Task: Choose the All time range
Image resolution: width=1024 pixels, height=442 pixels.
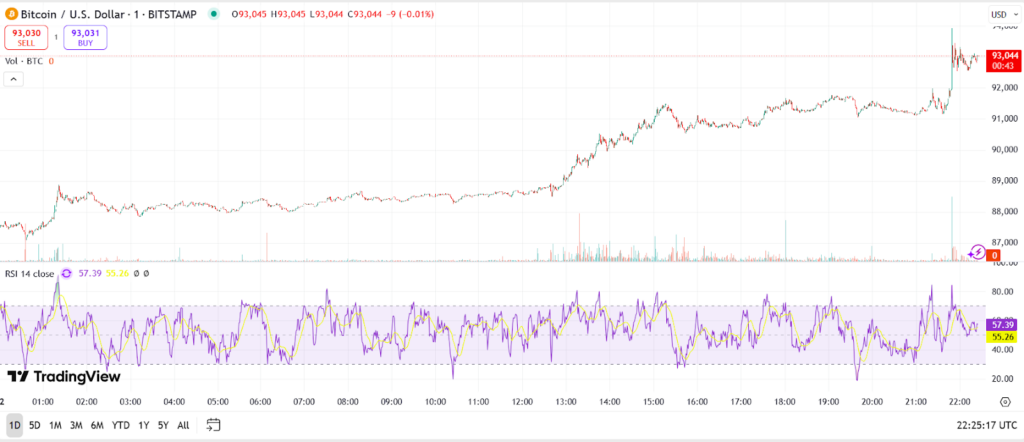Action: [183, 425]
